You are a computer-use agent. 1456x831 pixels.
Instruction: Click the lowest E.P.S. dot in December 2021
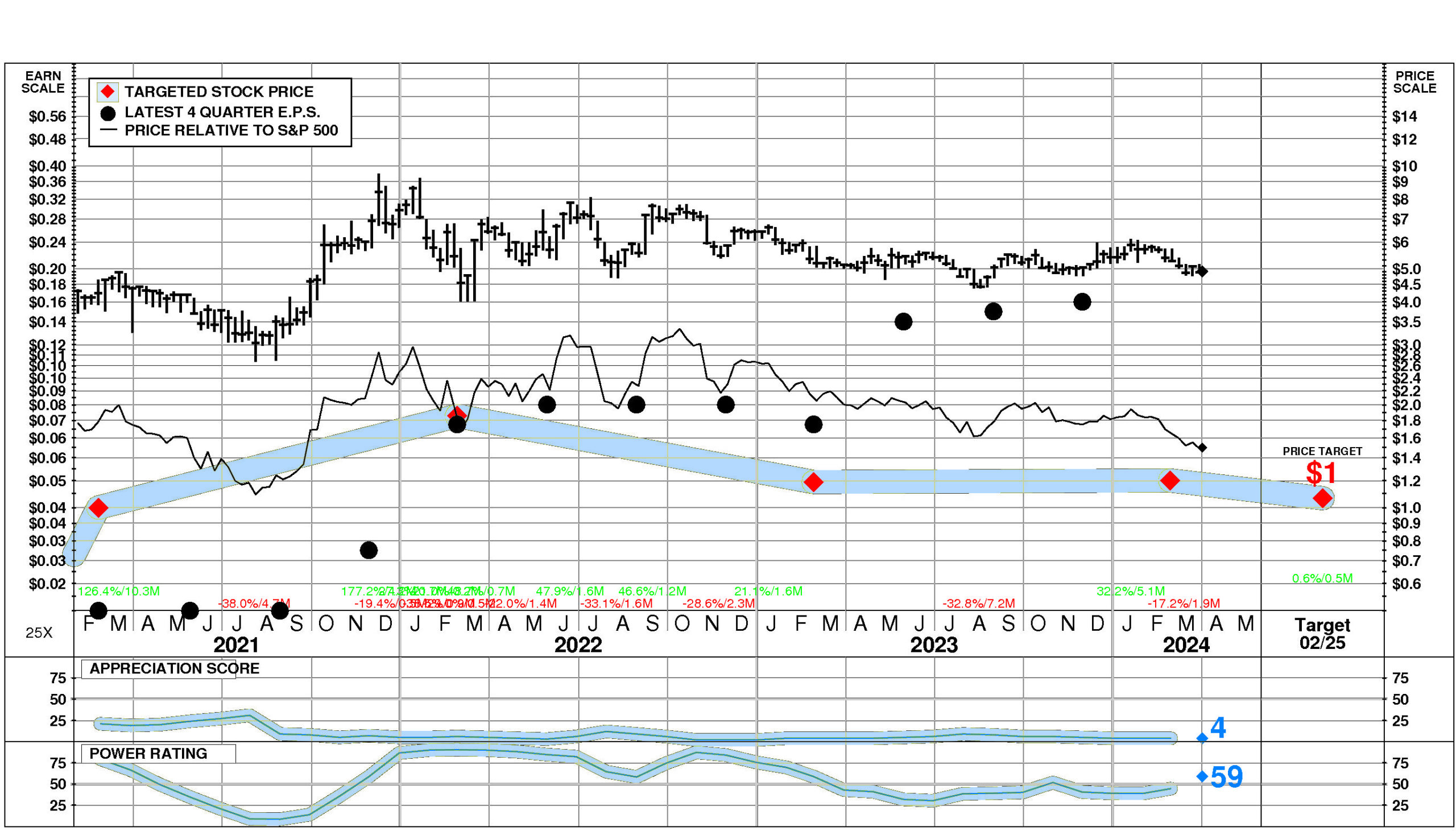point(369,550)
